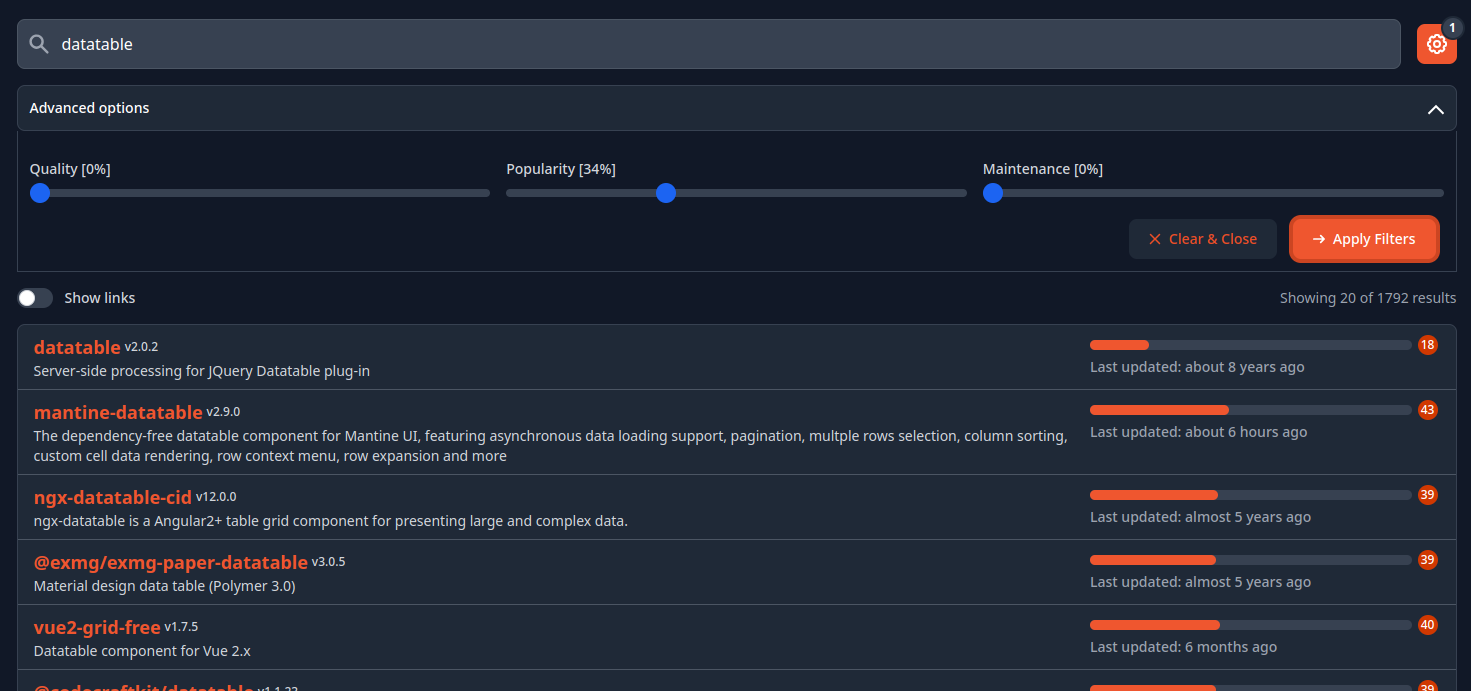
Task: Click the 'Quality [0%]' label
Action: coord(70,169)
